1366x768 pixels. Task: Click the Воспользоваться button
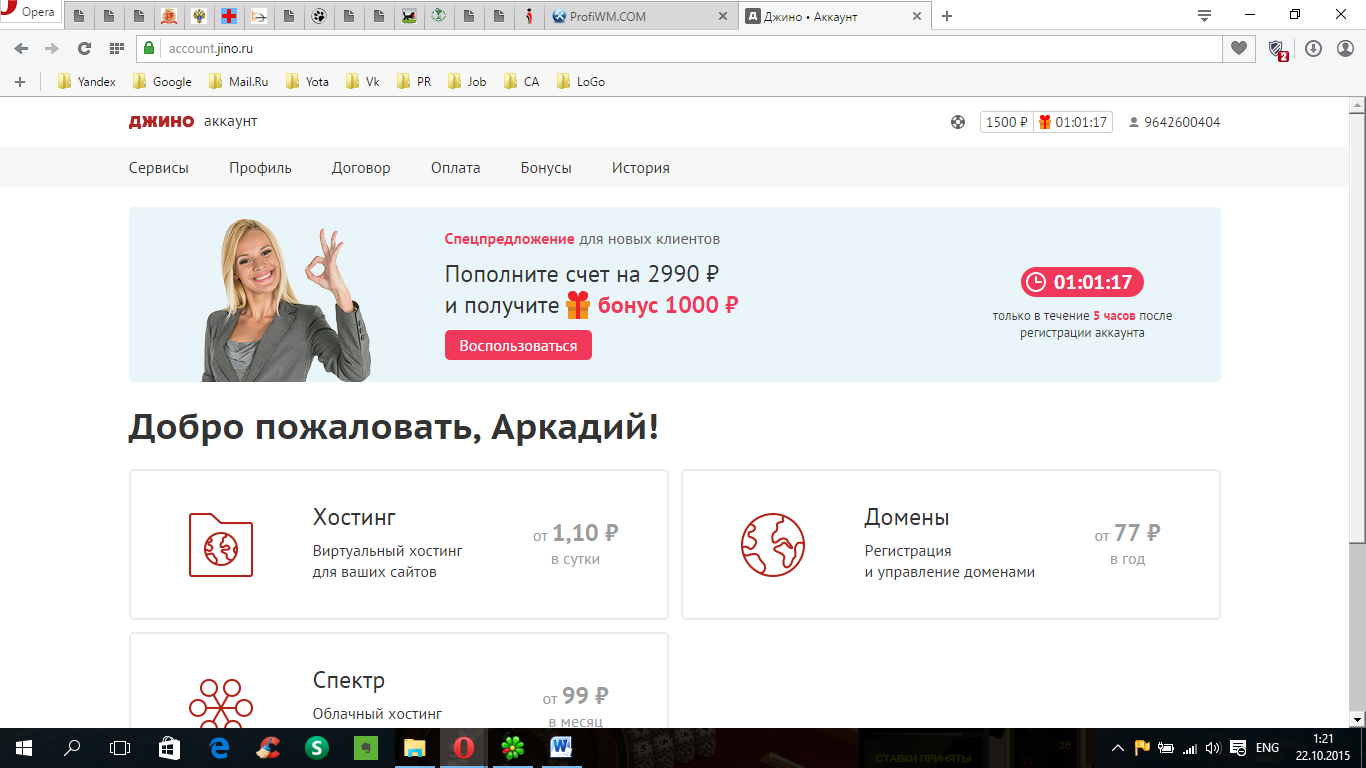[x=518, y=346]
